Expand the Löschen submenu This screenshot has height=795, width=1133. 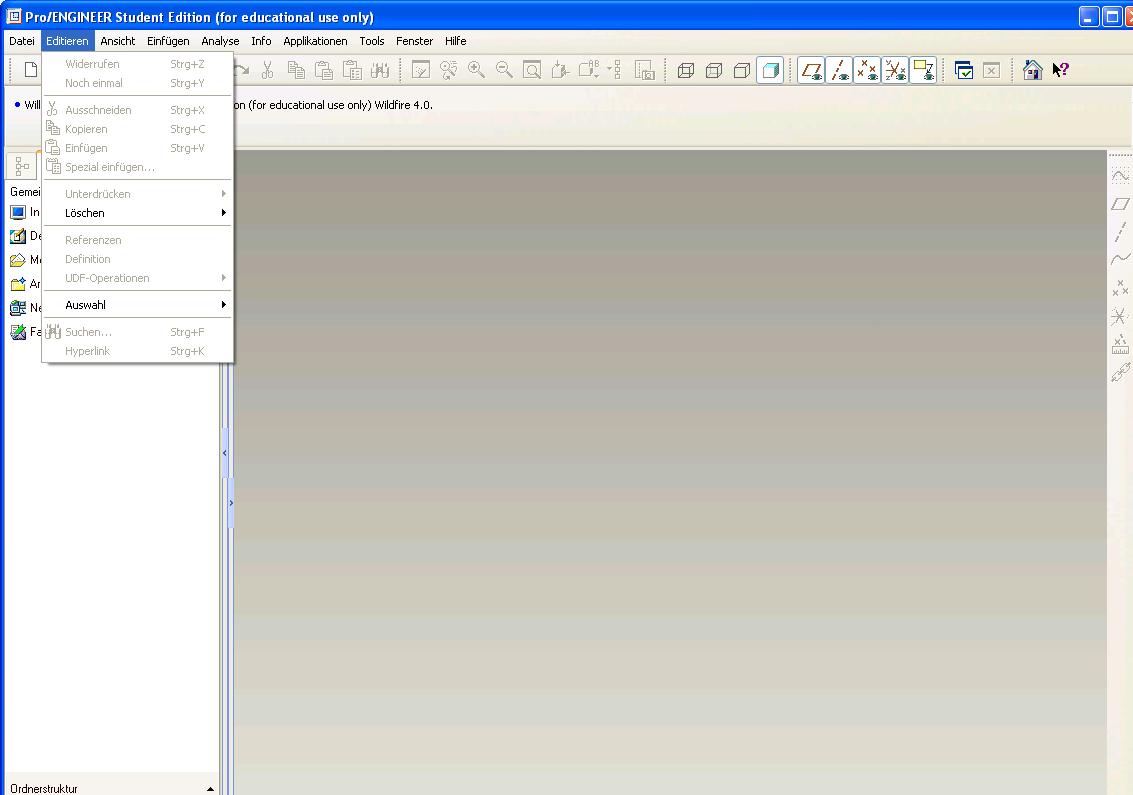pyautogui.click(x=137, y=213)
